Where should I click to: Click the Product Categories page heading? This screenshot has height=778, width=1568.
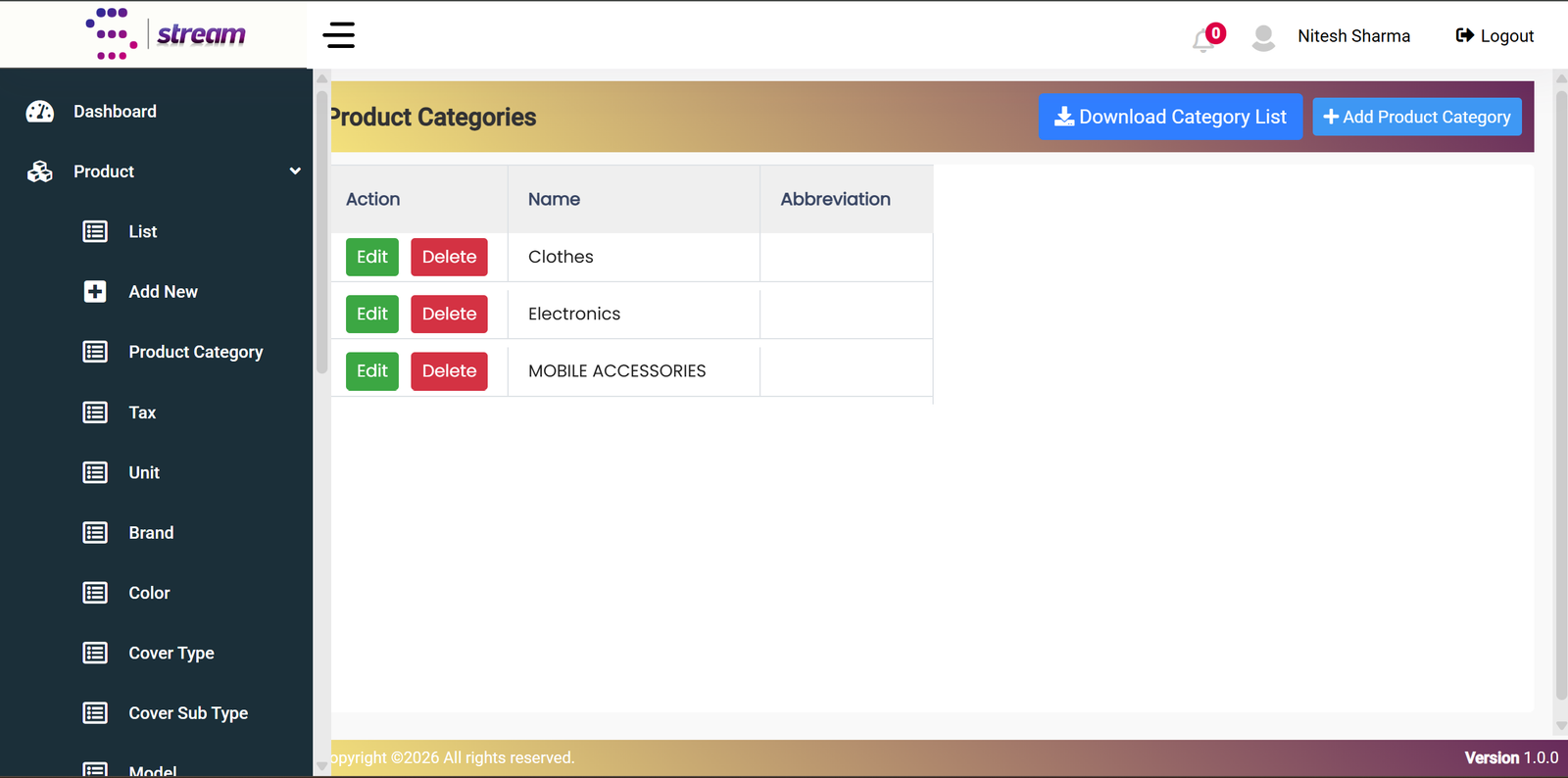pos(434,118)
